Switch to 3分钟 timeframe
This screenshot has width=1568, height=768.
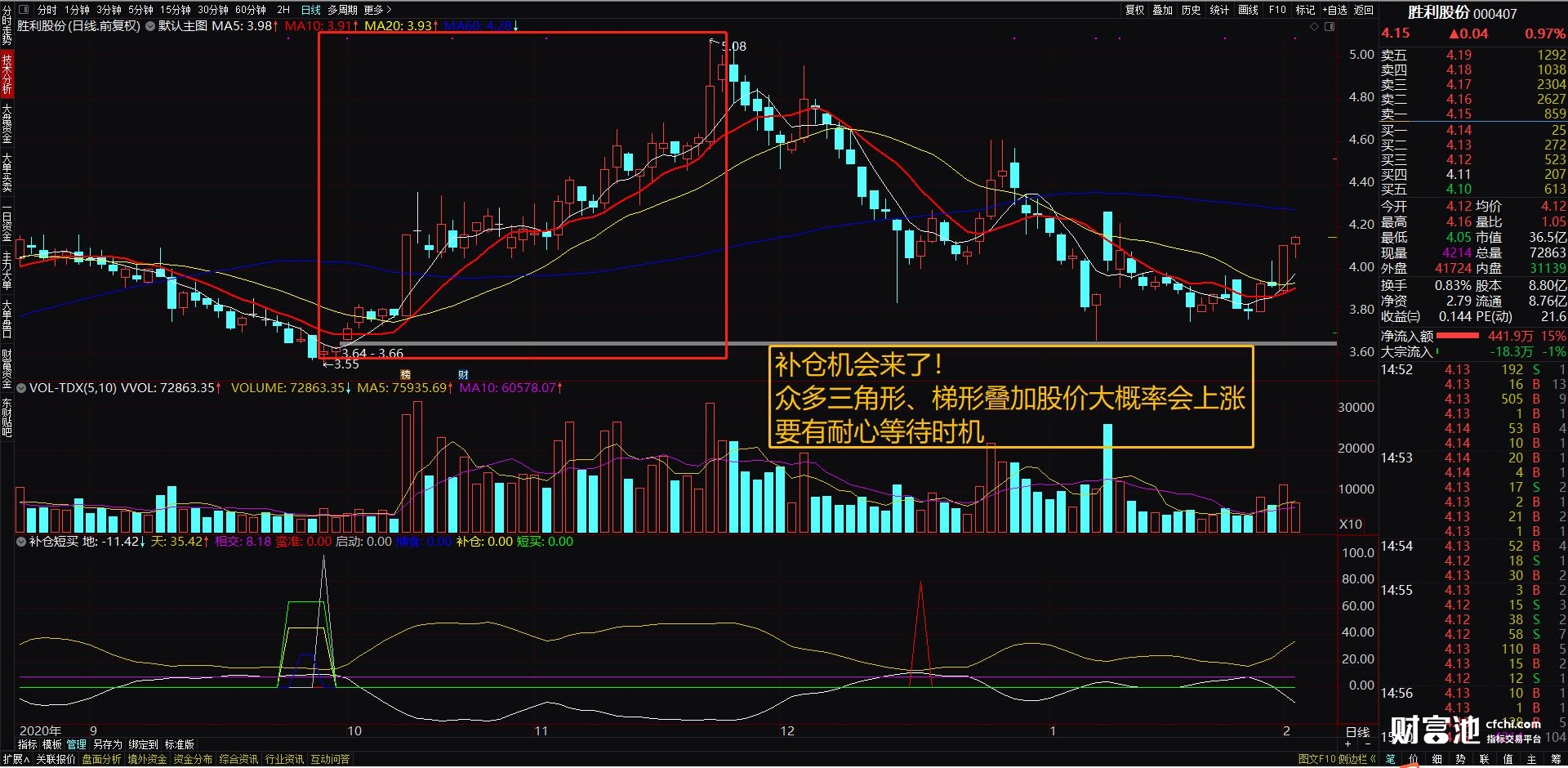coord(109,10)
